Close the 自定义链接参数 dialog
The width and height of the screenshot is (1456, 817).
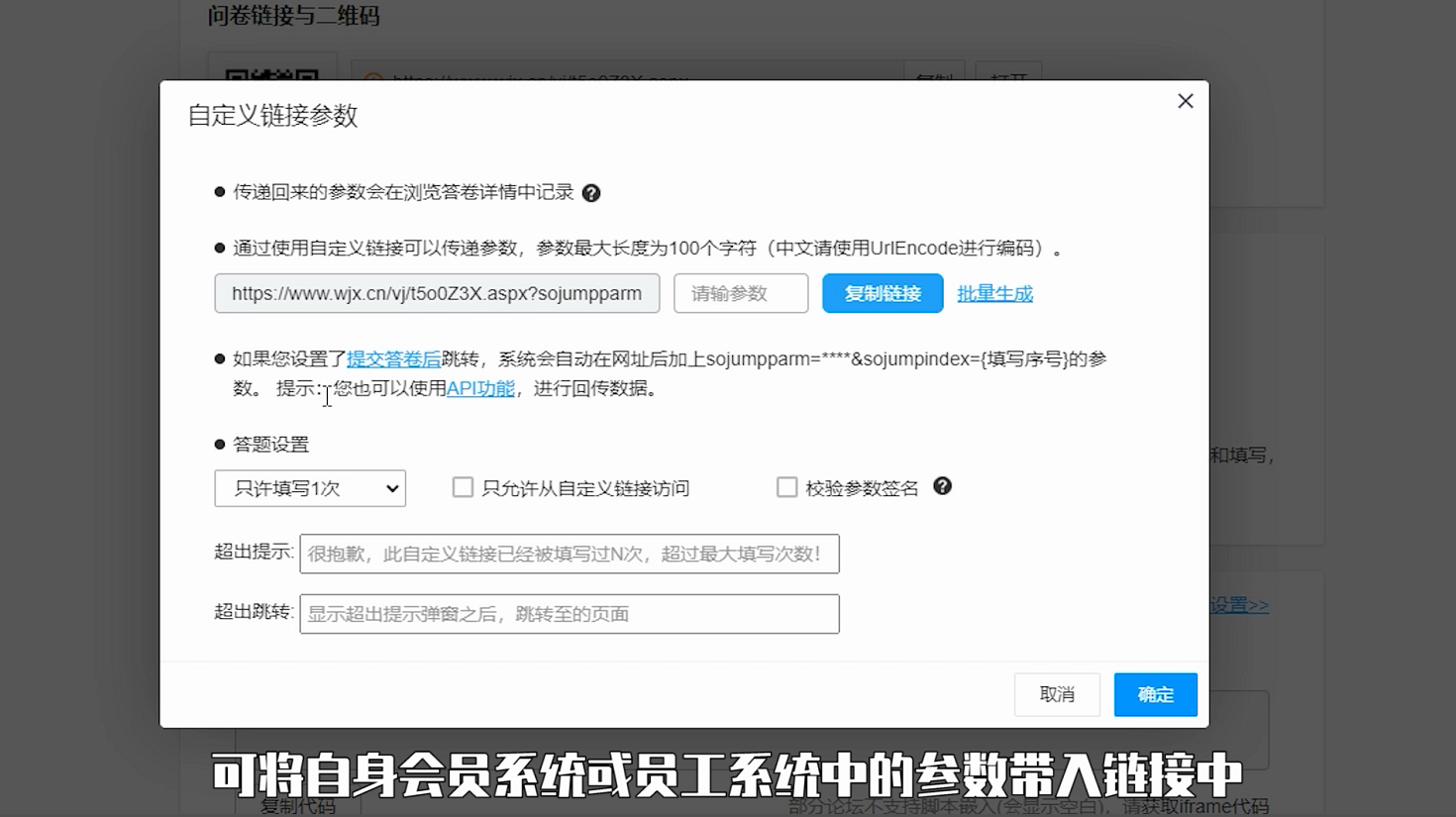point(1185,101)
